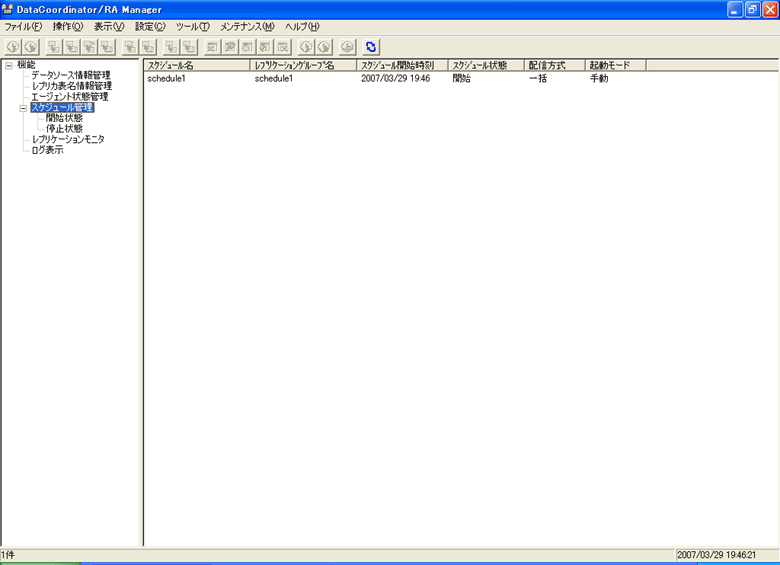
Task: Collapse the スケジュール管理 tree branch
Action: (x=23, y=108)
